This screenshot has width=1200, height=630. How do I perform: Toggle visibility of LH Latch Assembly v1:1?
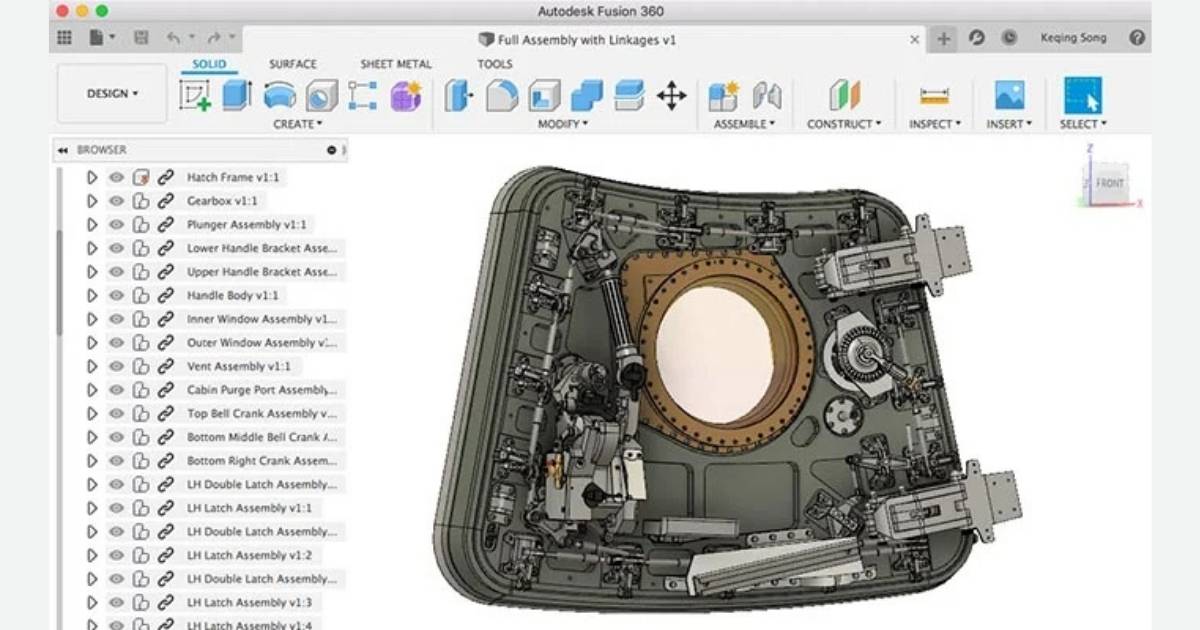pyautogui.click(x=116, y=508)
